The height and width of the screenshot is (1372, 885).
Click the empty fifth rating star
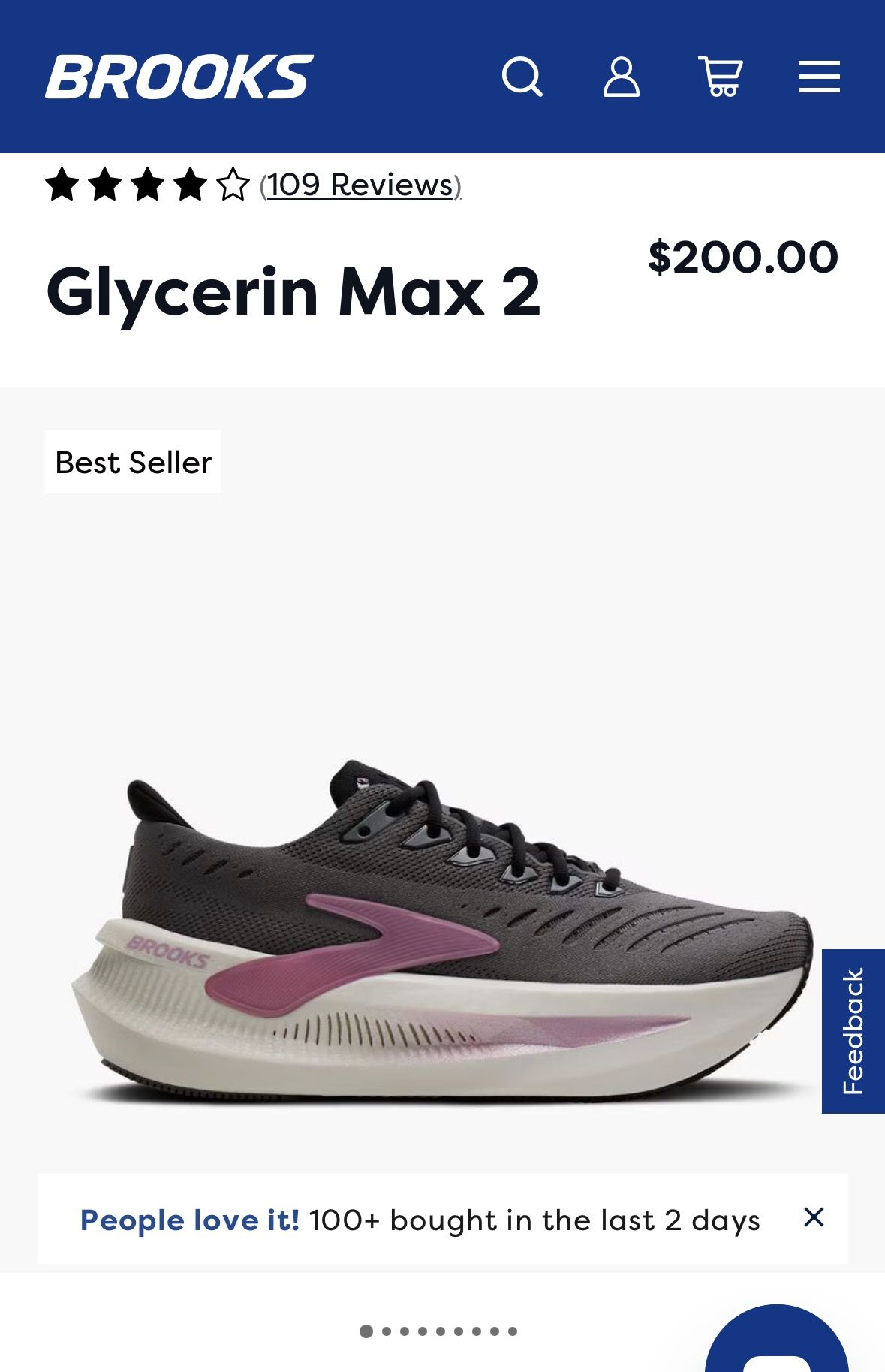233,185
